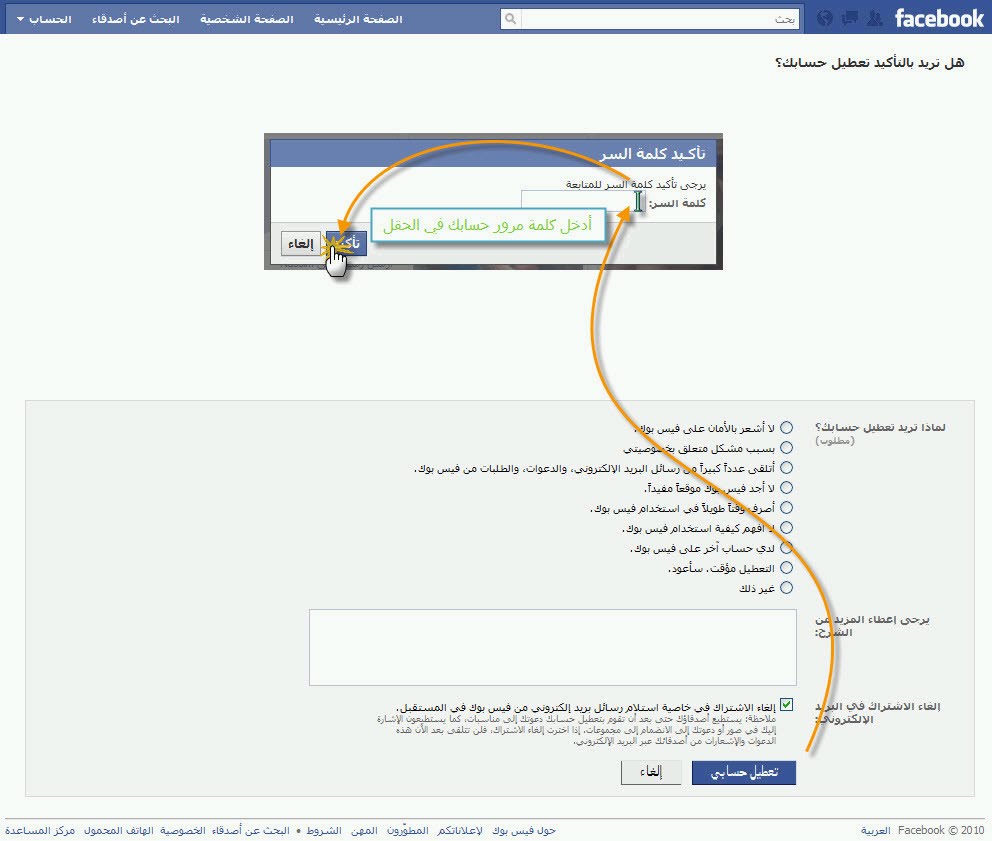Open المطوّرون footer link

[407, 830]
